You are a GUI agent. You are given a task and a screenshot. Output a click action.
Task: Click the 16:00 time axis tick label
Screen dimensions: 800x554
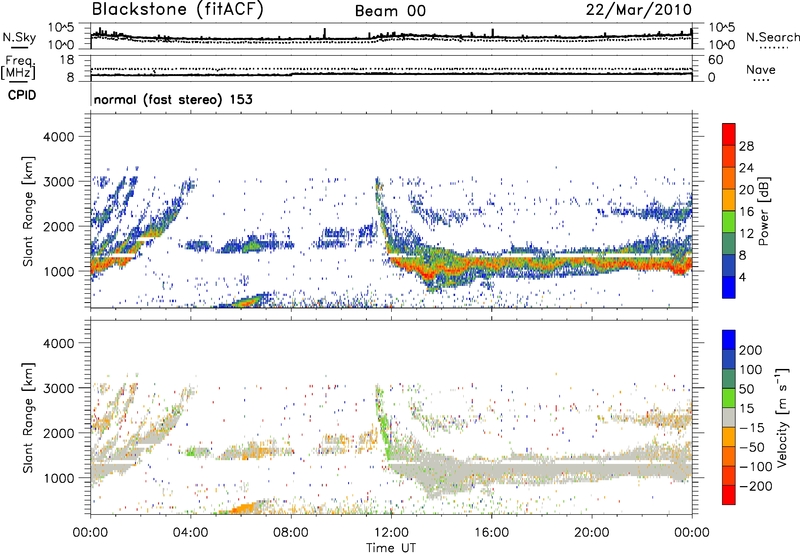click(491, 533)
